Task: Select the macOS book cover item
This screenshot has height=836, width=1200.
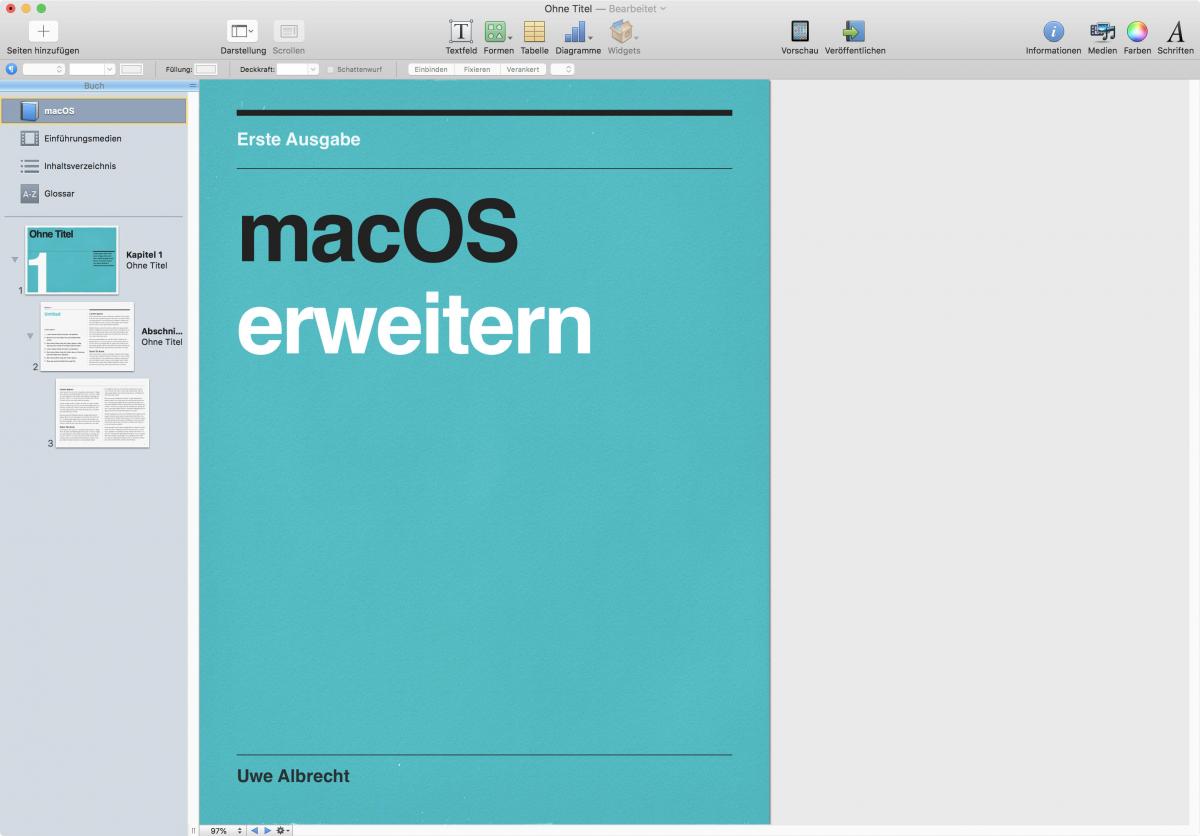Action: [x=93, y=110]
